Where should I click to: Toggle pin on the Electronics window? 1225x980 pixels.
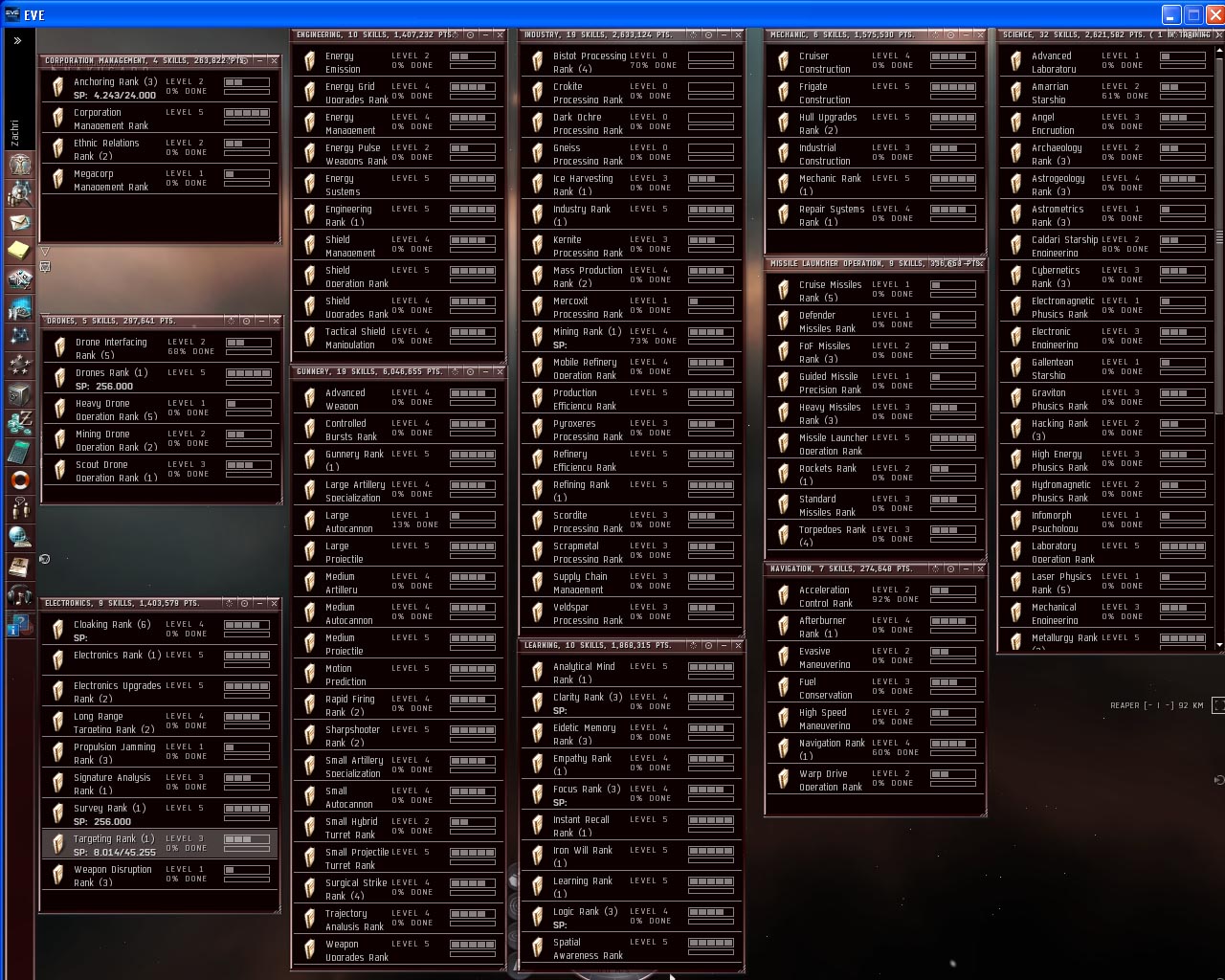246,603
